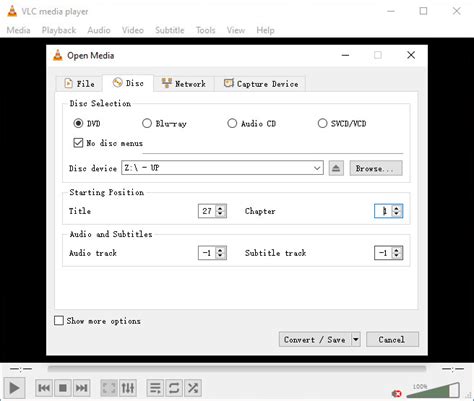The width and height of the screenshot is (474, 401).
Task: Uncheck the No disc menus checkbox
Action: [78, 143]
